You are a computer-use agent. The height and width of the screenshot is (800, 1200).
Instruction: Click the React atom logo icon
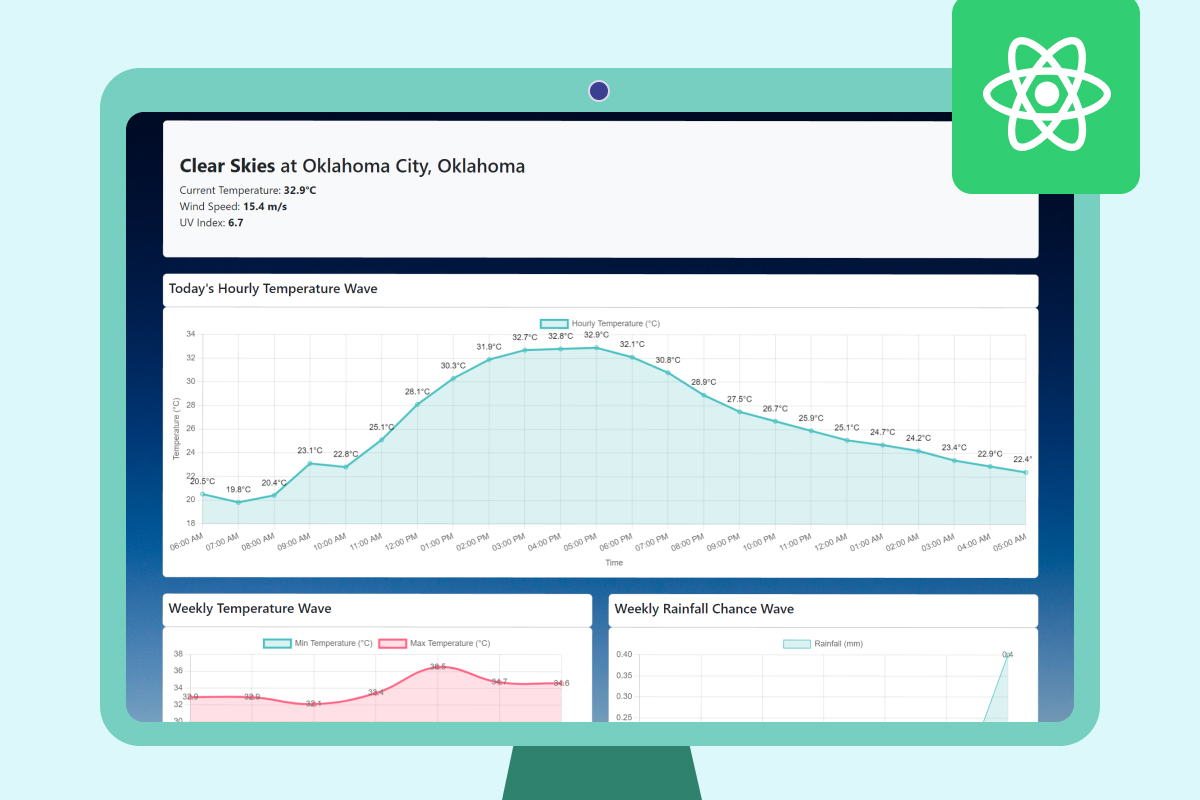1046,95
